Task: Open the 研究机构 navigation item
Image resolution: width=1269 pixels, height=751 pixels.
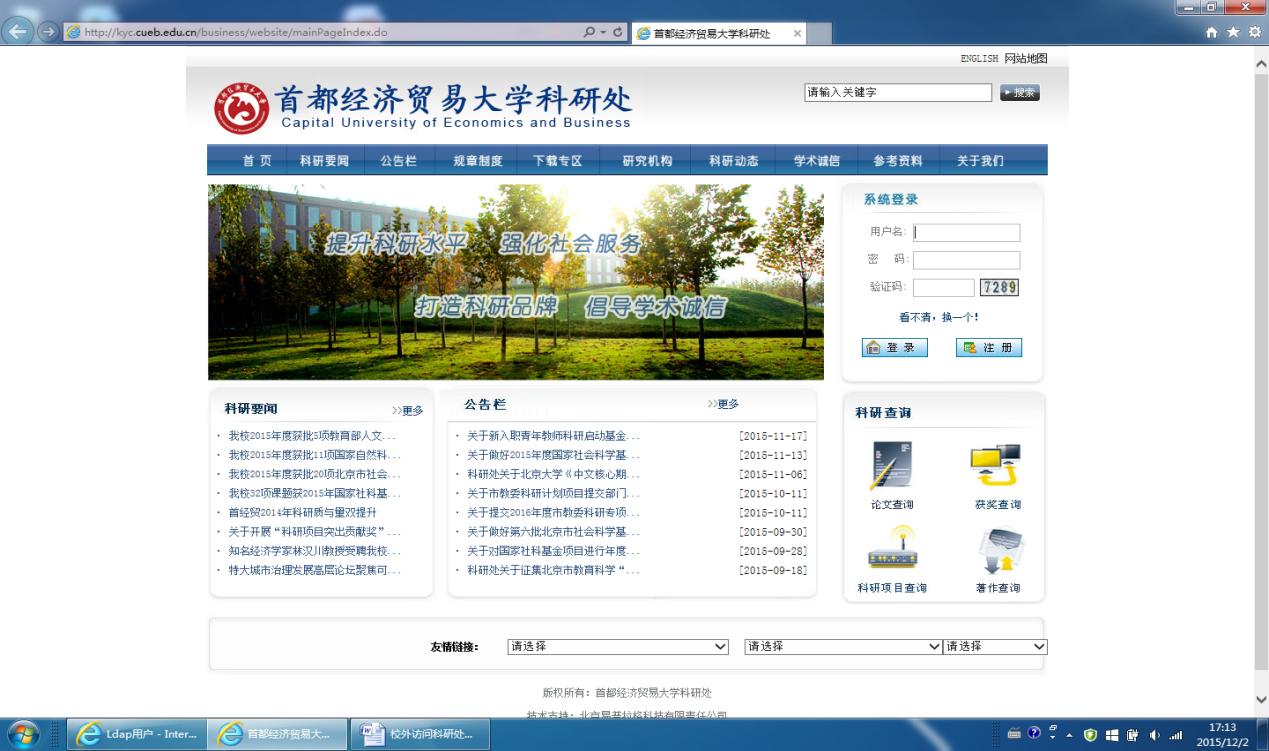Action: (x=647, y=161)
